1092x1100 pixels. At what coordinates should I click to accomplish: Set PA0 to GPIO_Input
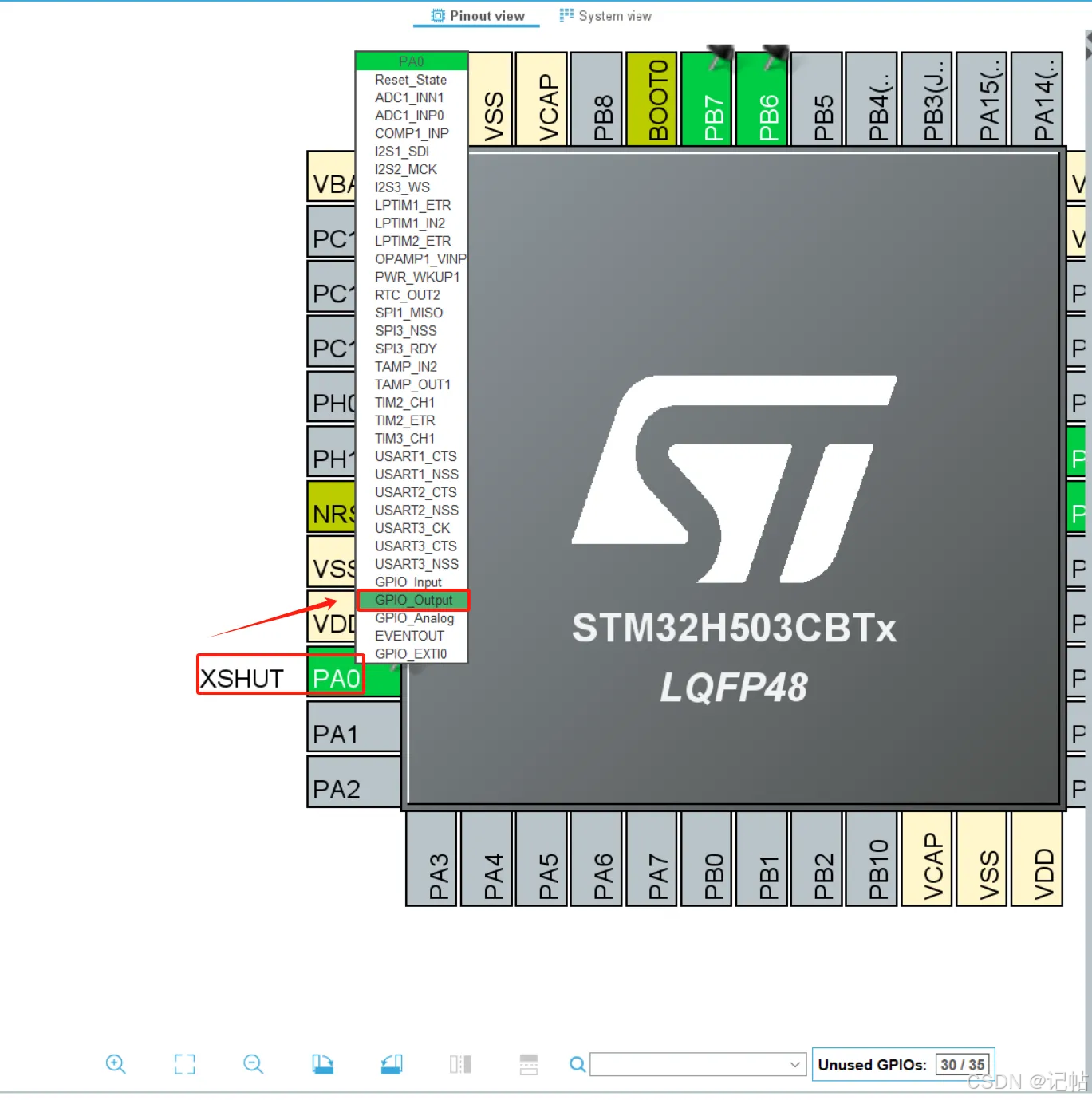(411, 582)
